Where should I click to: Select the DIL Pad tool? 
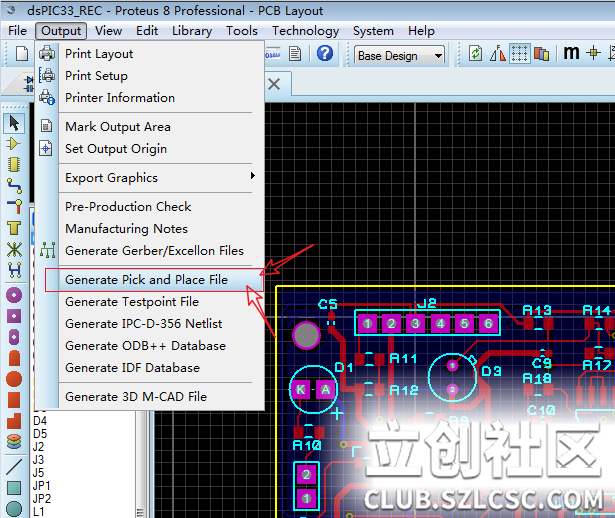pyautogui.click(x=14, y=337)
